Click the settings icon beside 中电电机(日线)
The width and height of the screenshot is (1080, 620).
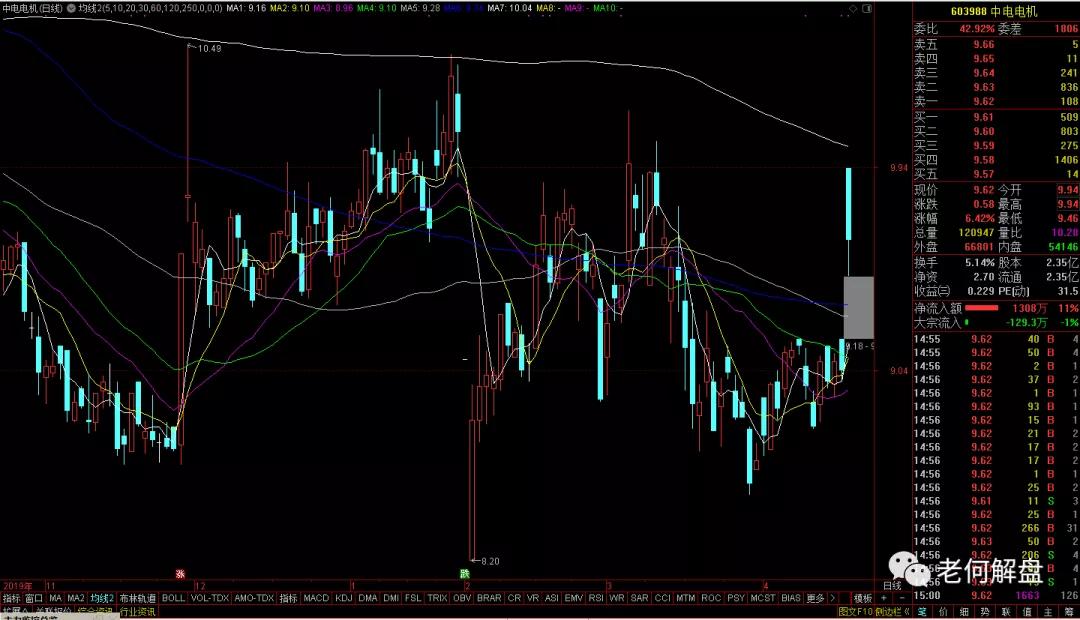point(70,8)
